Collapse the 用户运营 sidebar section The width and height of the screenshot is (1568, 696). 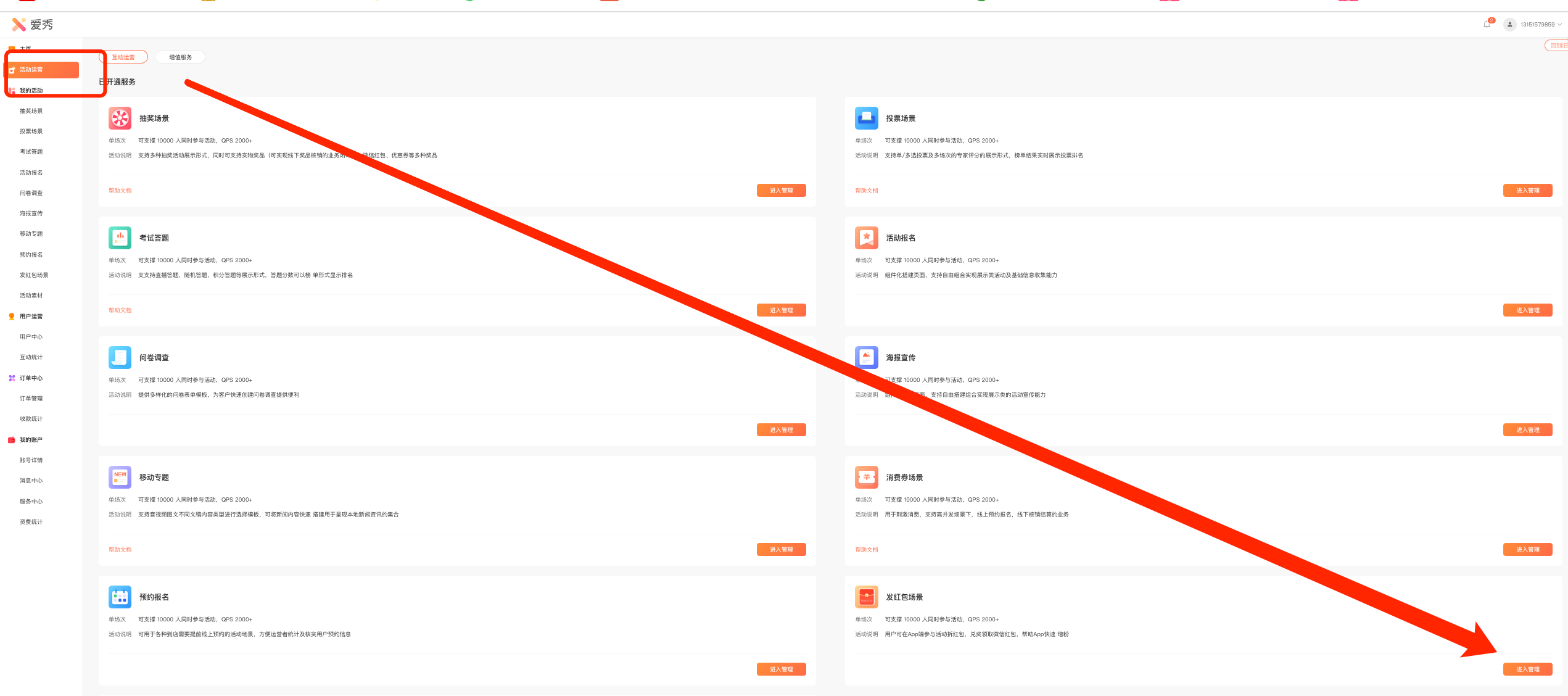point(31,317)
